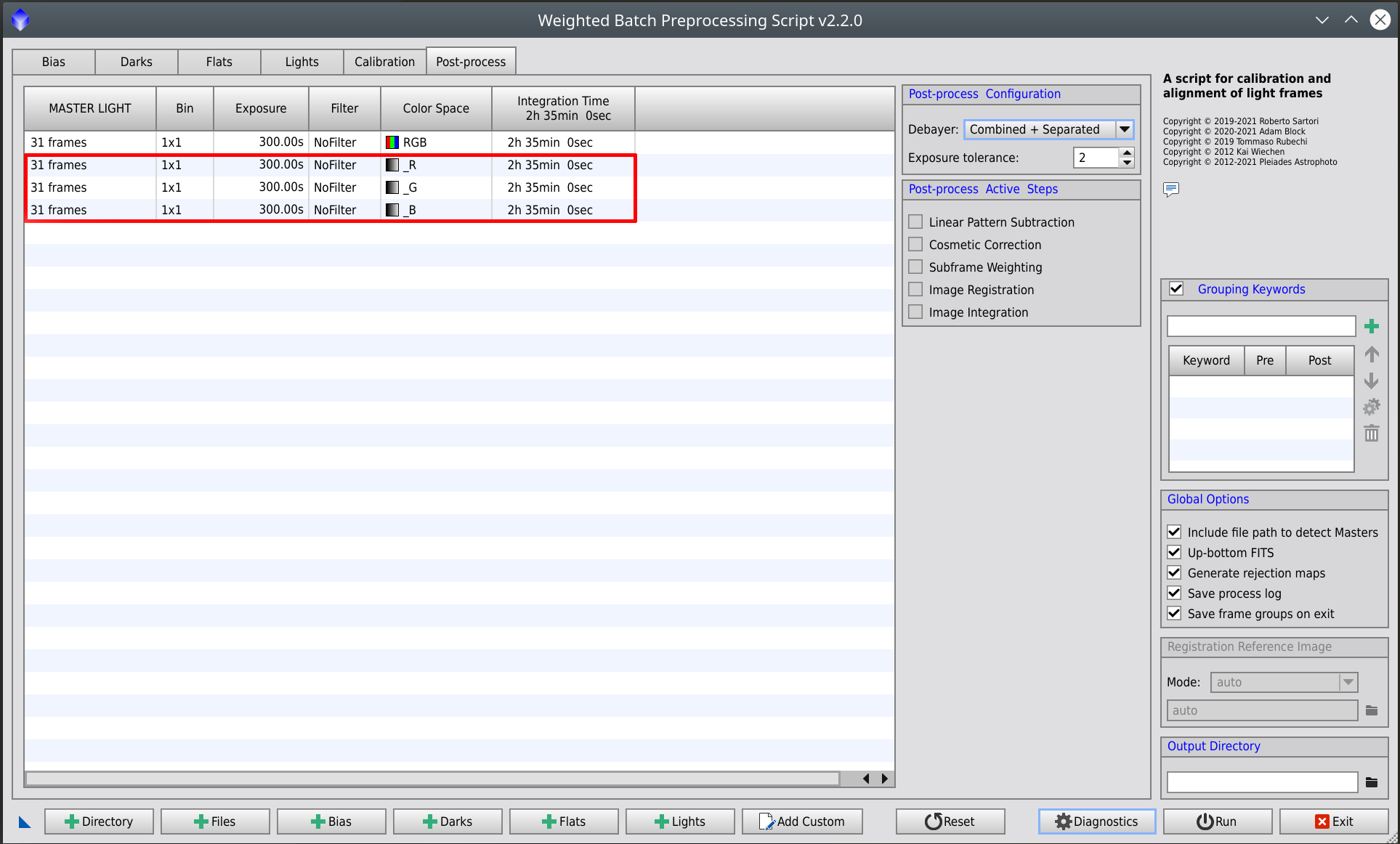Screen dimensions: 1400x844
Task: Enable Subframe Weighting step
Action: click(x=916, y=267)
